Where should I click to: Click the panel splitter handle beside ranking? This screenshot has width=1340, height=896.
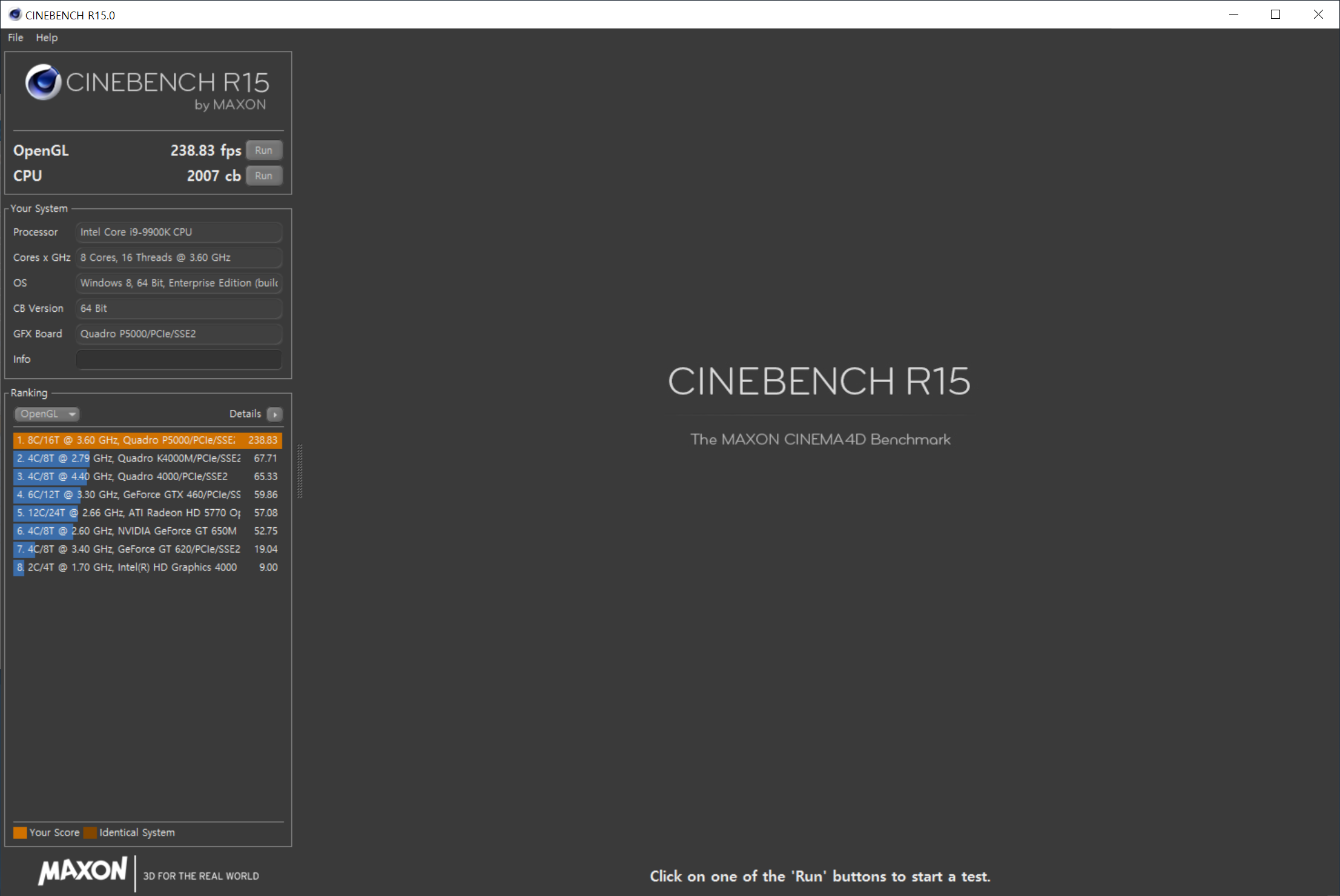(300, 472)
